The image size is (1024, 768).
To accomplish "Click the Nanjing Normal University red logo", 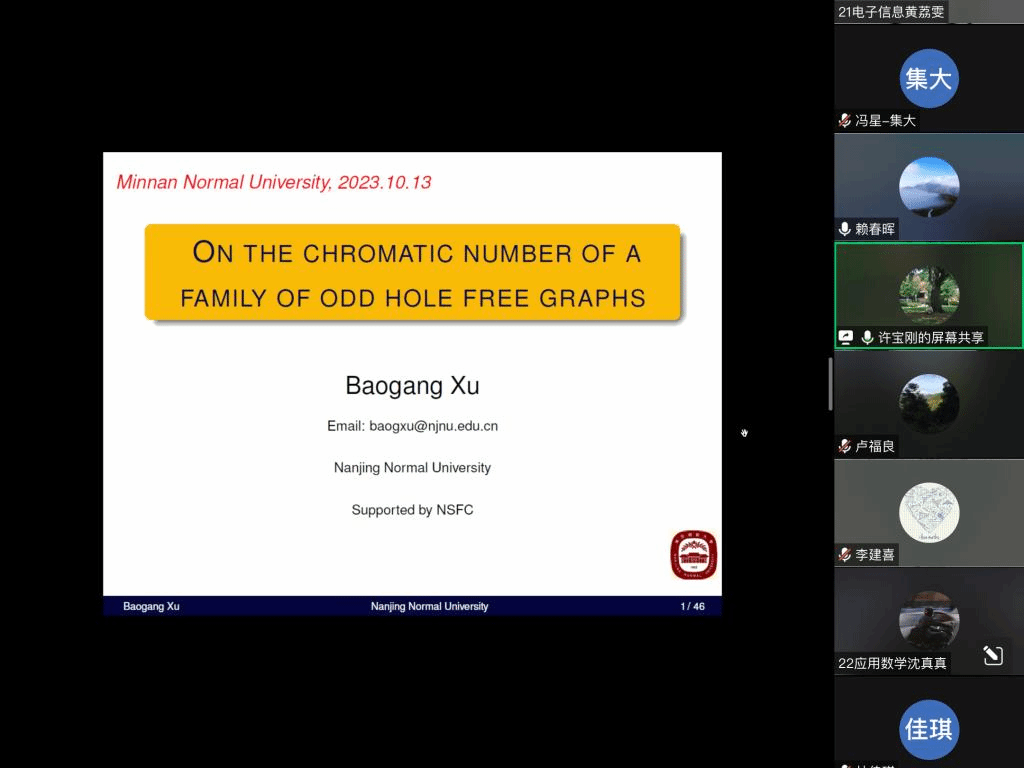I will [x=693, y=555].
